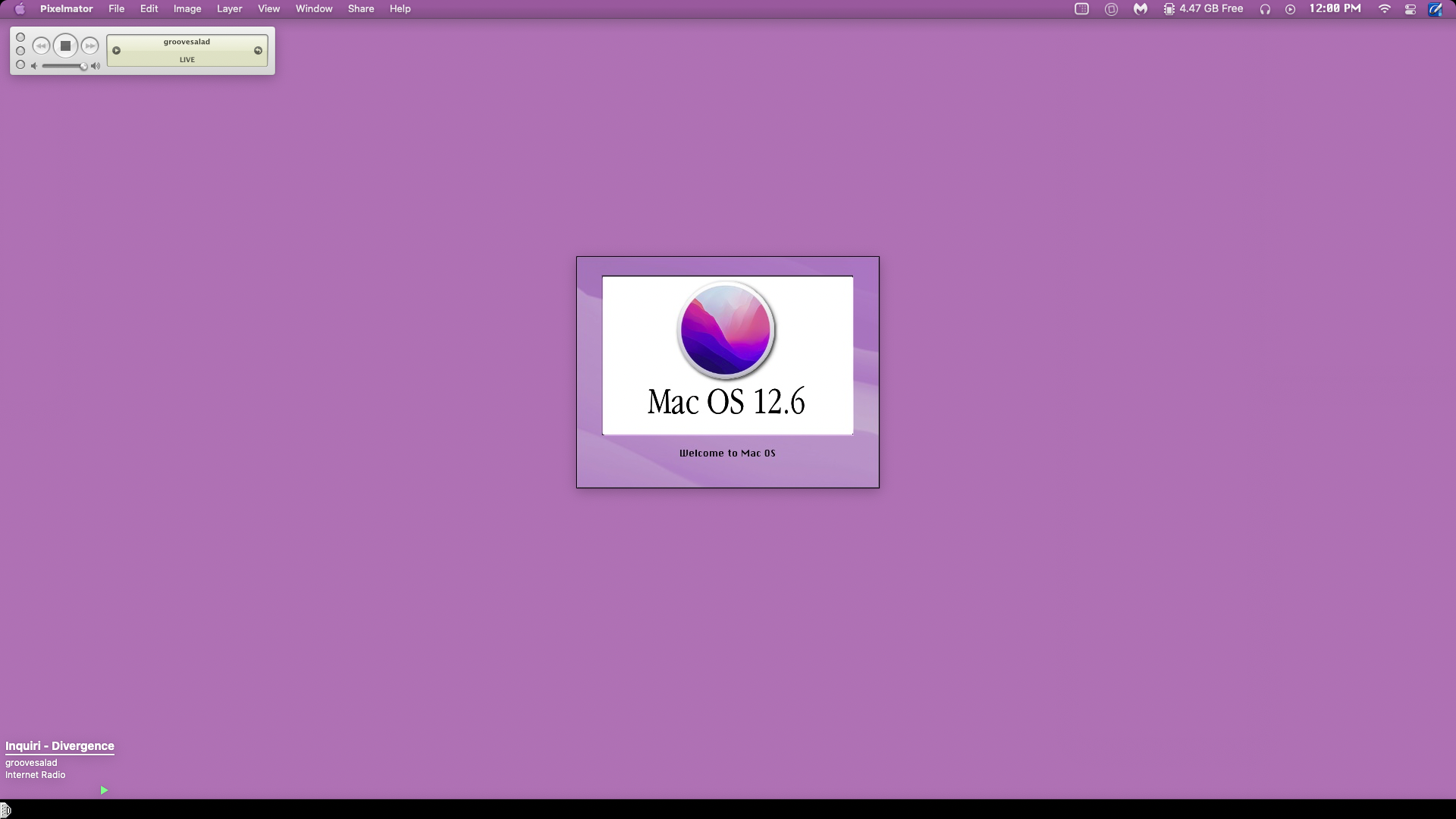Screen dimensions: 1456x819
Task: Click the small play arrow beside groovesalad
Action: [117, 51]
